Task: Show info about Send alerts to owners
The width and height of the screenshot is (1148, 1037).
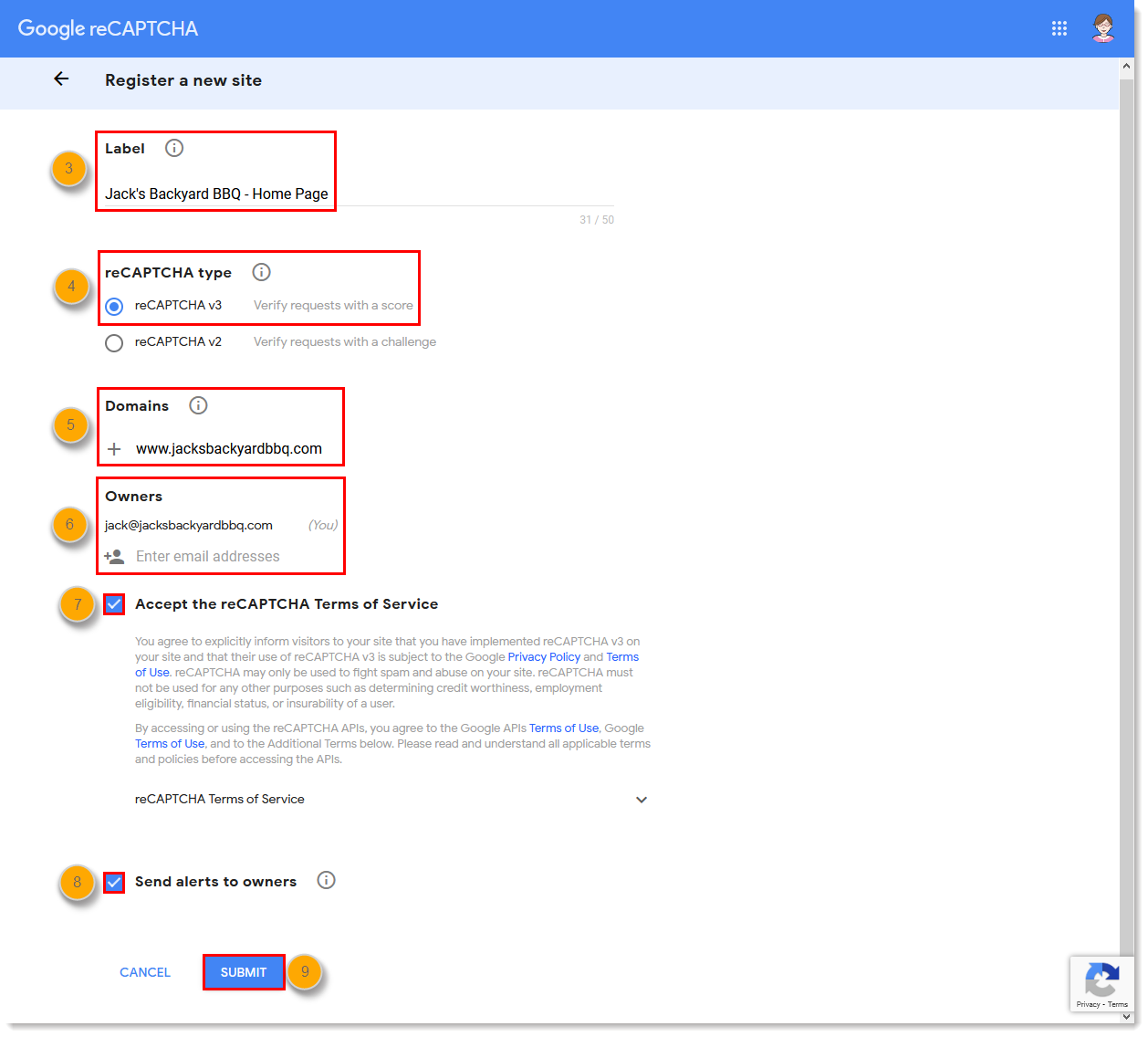Action: coord(326,880)
